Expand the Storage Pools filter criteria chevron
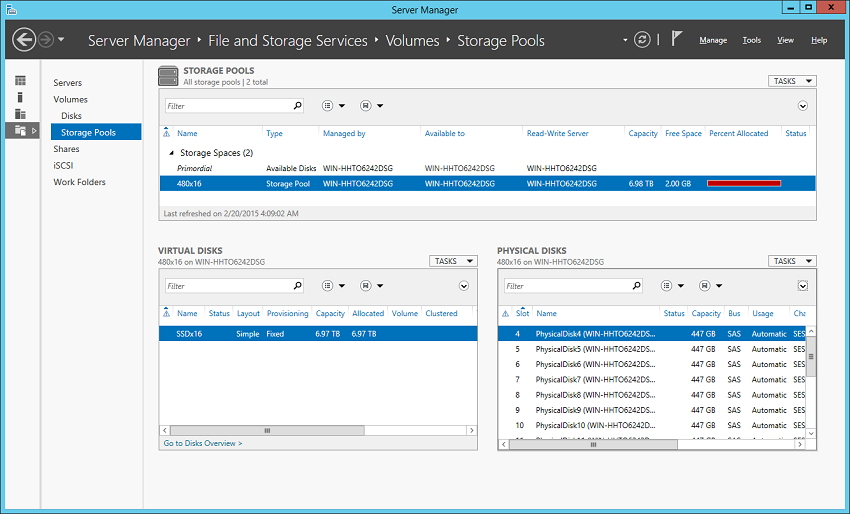Viewport: 850px width, 514px height. click(803, 106)
